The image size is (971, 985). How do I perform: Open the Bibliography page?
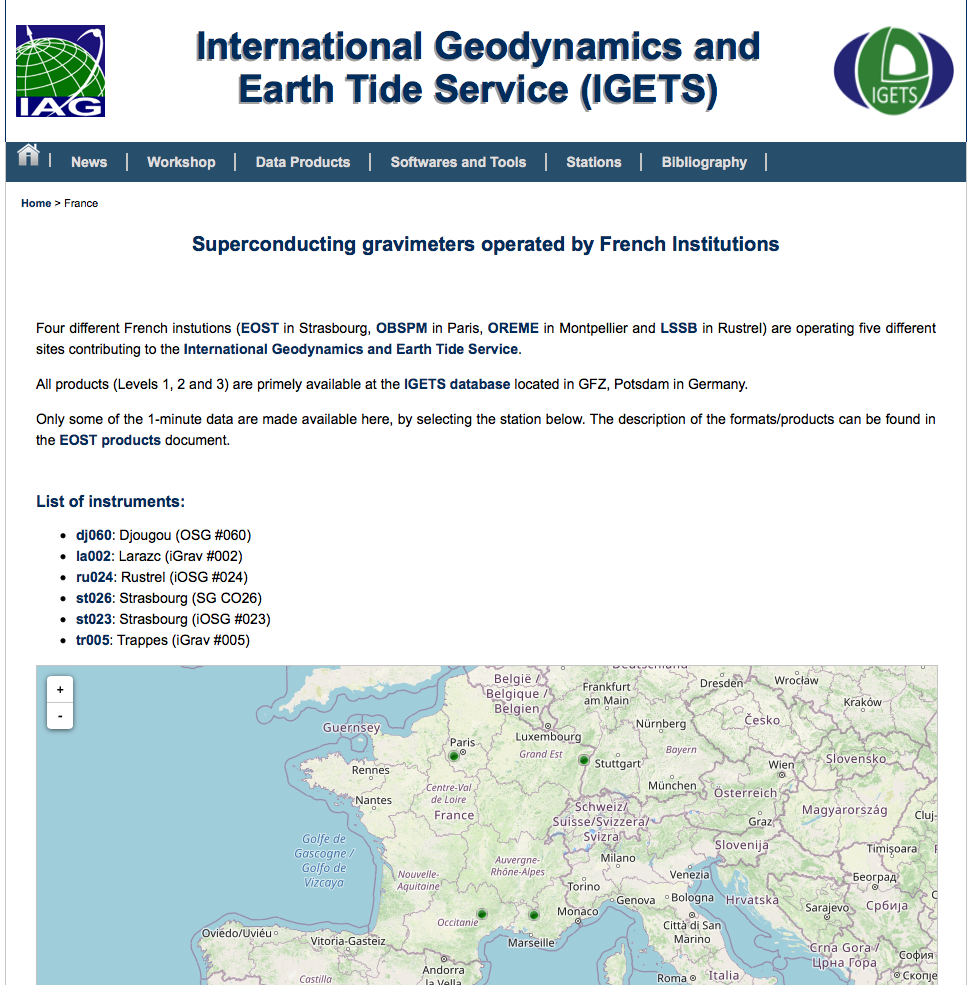click(x=704, y=162)
